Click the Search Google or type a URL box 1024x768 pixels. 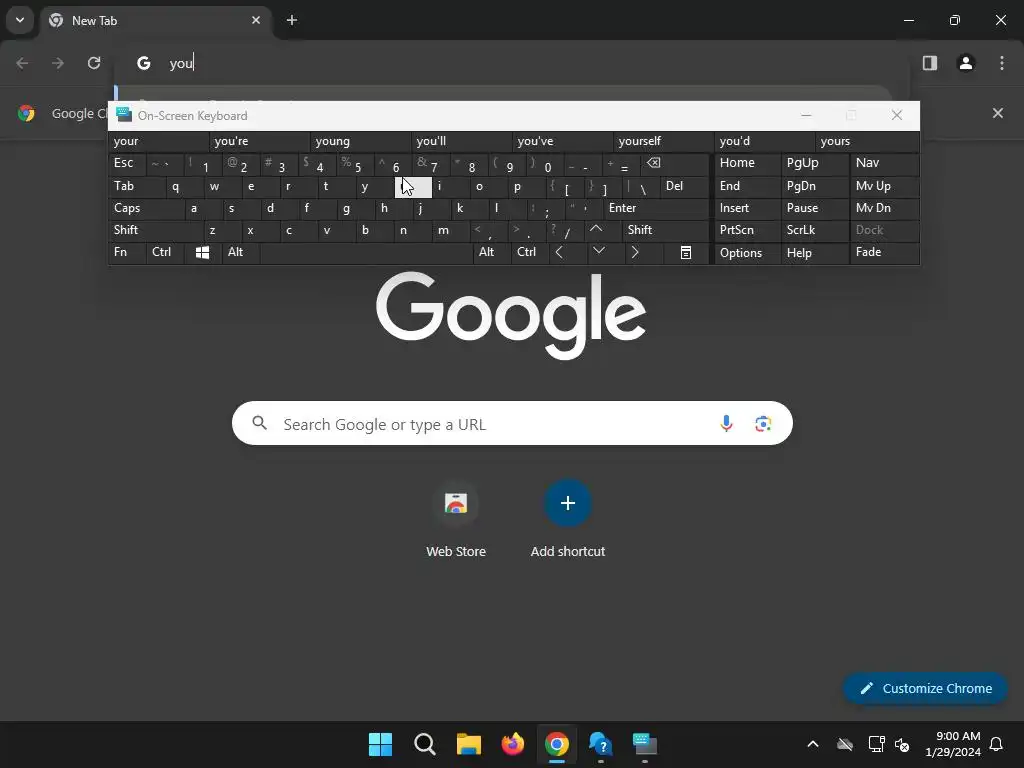point(512,423)
